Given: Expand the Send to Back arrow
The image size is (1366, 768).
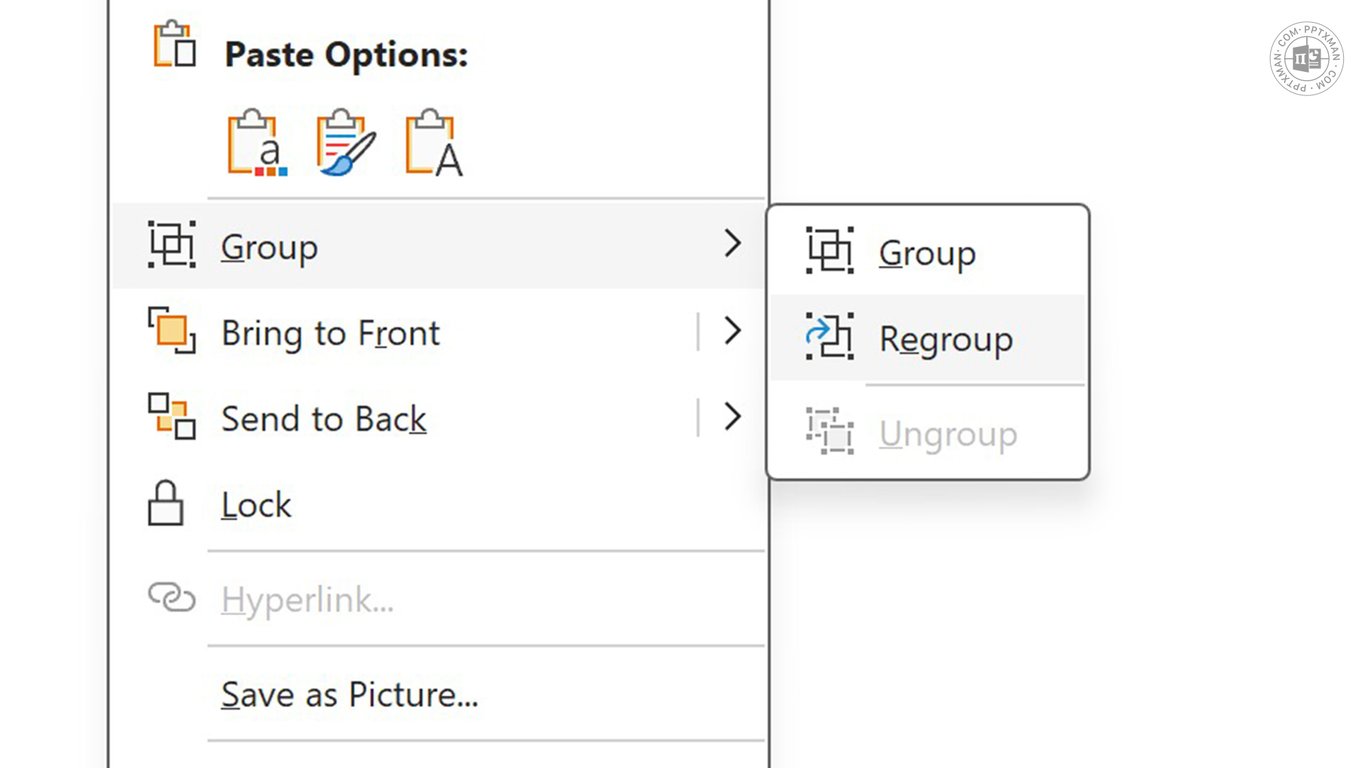Looking at the screenshot, I should coord(733,416).
